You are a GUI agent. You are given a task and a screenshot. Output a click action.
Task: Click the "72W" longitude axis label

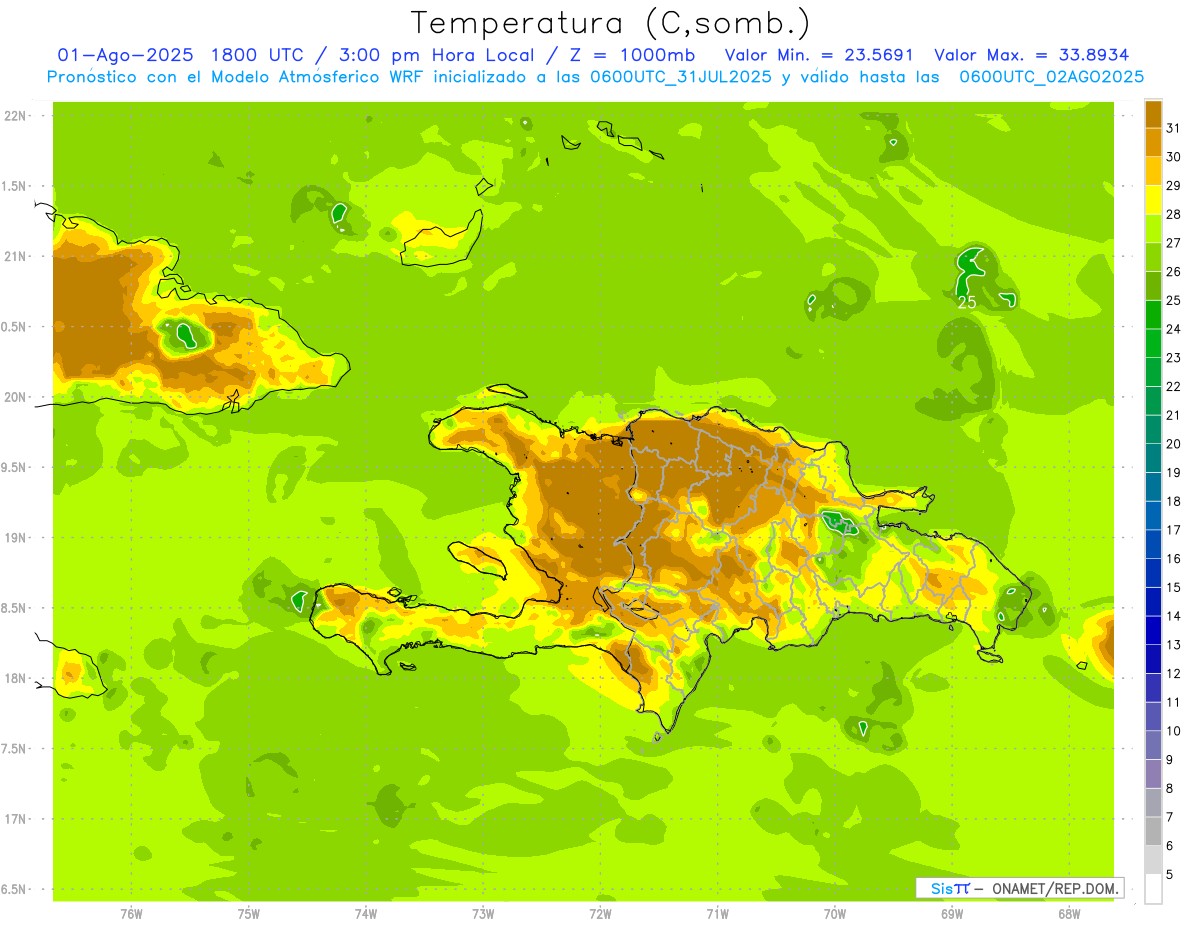600,914
